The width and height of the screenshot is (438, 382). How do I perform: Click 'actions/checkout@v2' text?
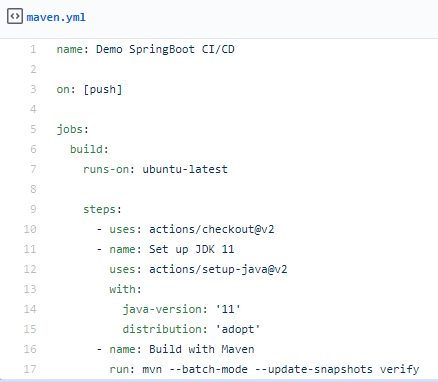point(212,229)
